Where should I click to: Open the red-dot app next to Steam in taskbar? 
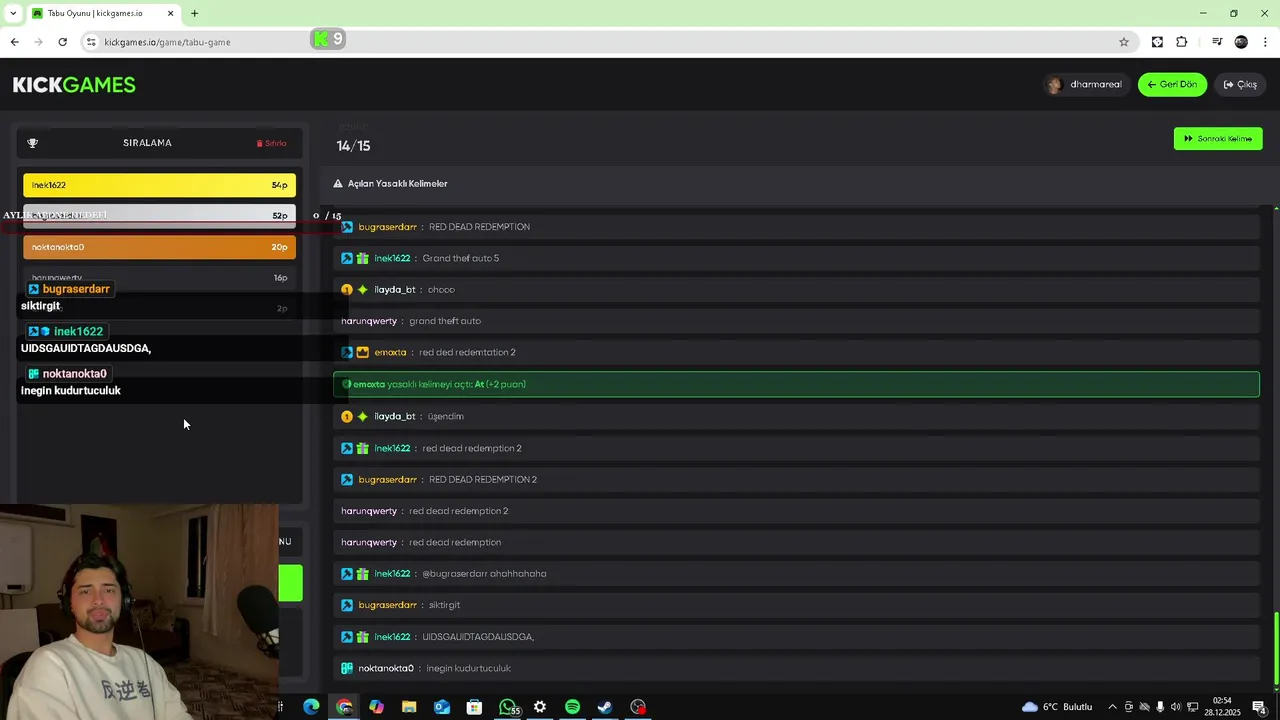coord(638,707)
